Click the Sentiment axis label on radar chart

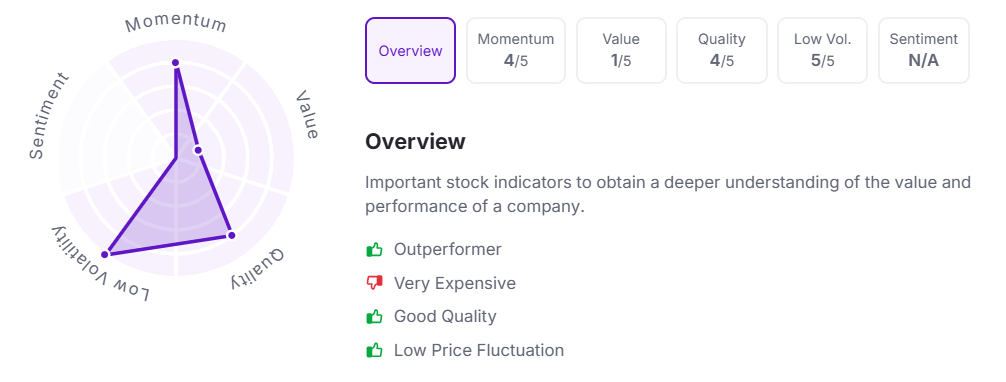[49, 116]
